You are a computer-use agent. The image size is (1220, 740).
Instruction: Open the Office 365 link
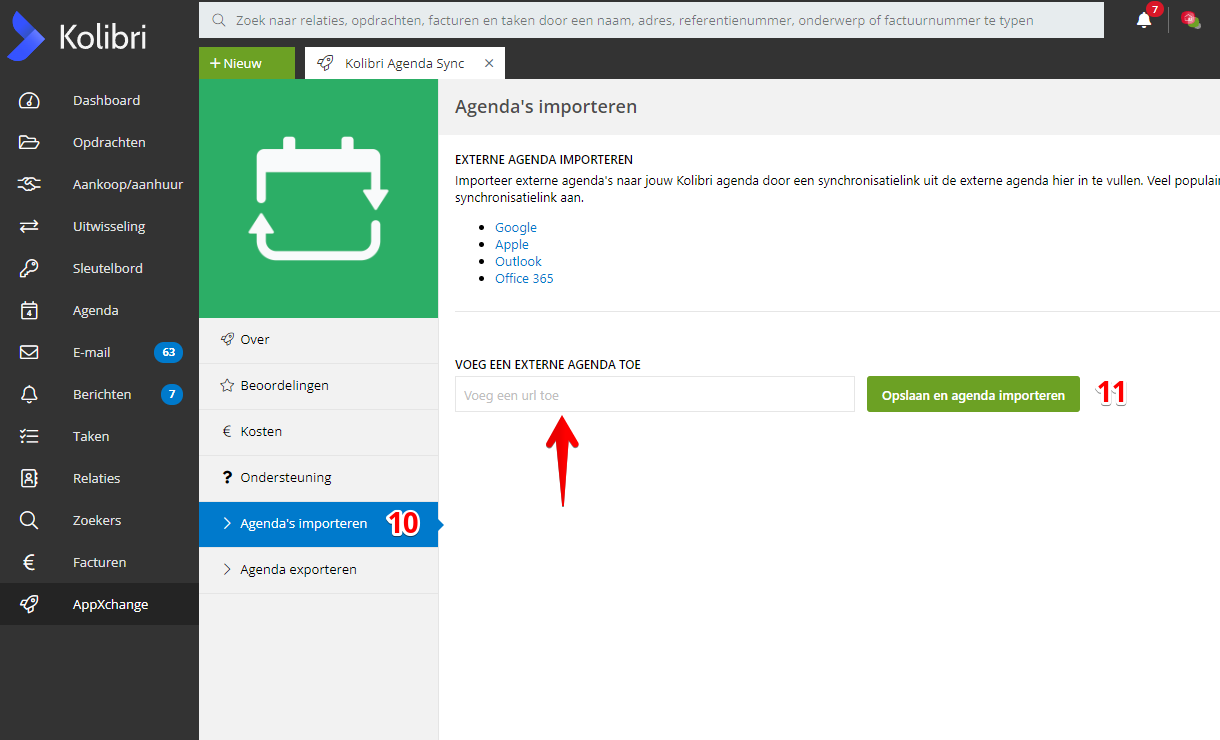pyautogui.click(x=524, y=278)
